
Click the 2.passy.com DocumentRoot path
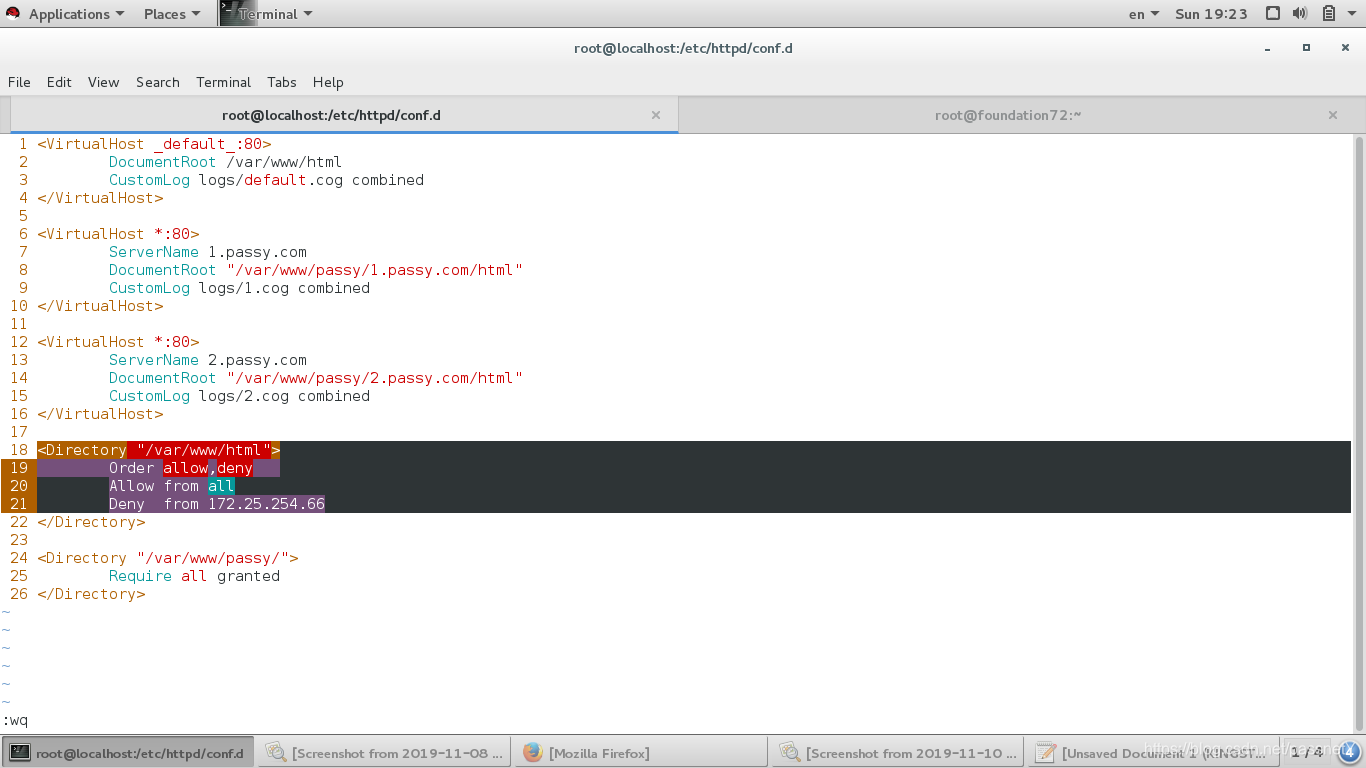tap(375, 378)
